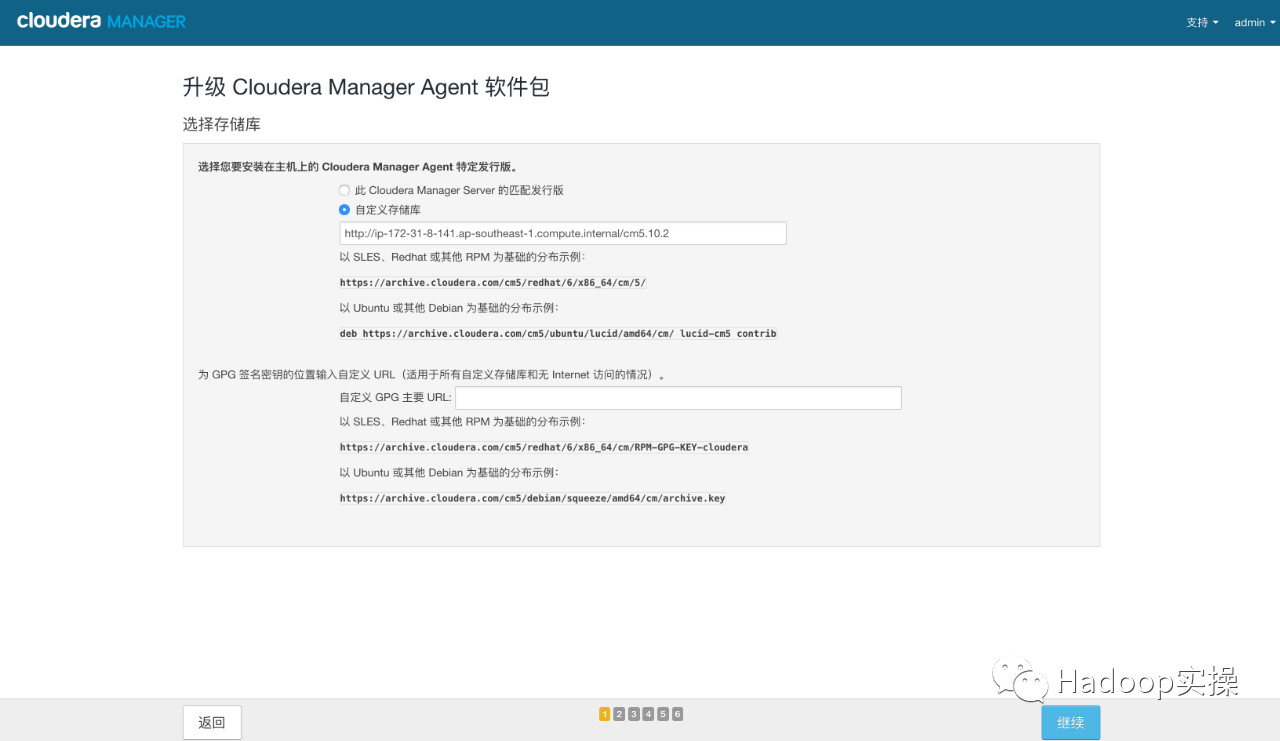Click the 选择存储库 subheading
This screenshot has height=741, width=1280.
[222, 125]
